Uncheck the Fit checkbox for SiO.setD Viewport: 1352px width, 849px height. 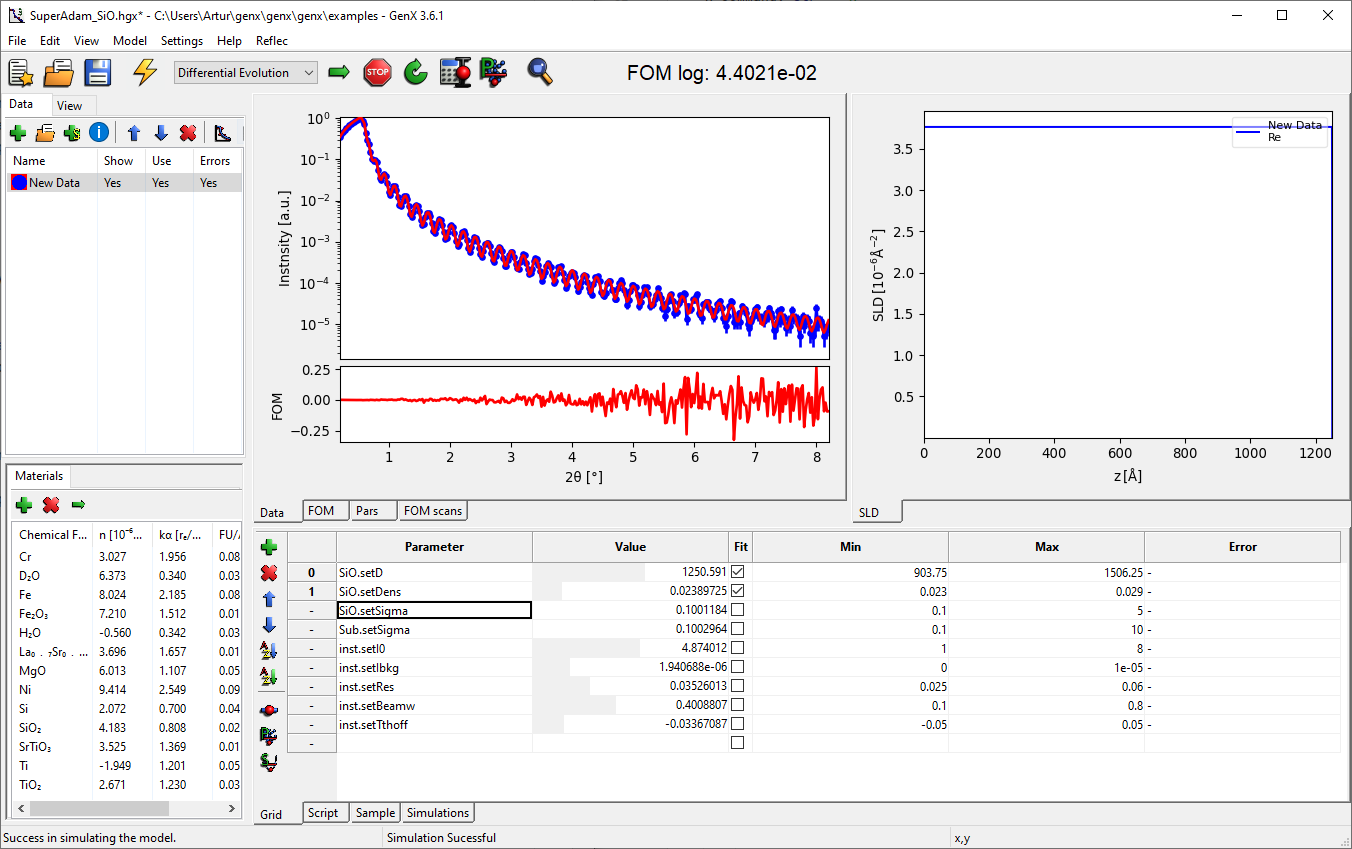point(738,572)
